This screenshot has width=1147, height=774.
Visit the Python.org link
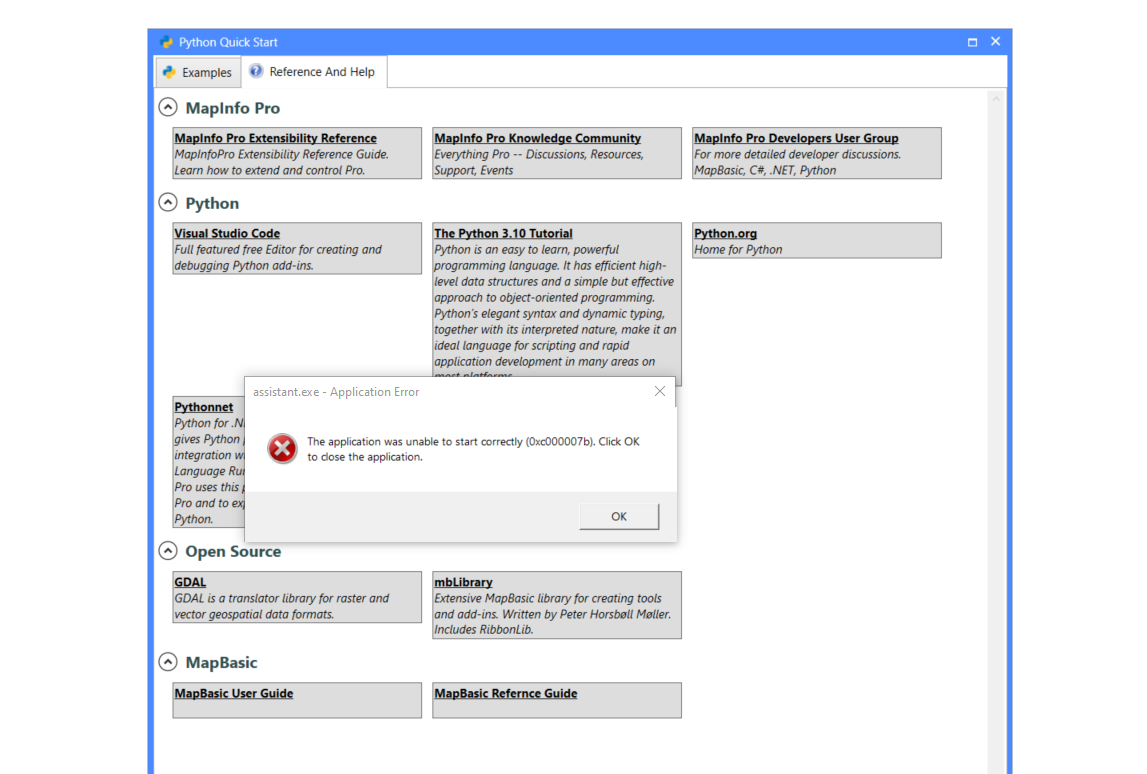coord(725,233)
